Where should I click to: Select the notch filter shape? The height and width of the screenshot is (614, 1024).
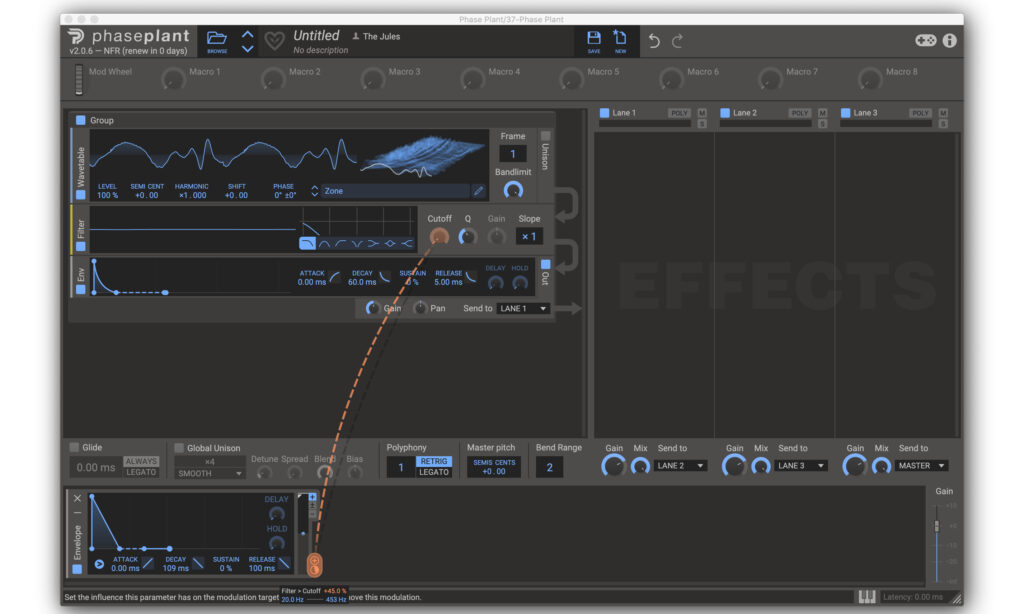tap(357, 244)
